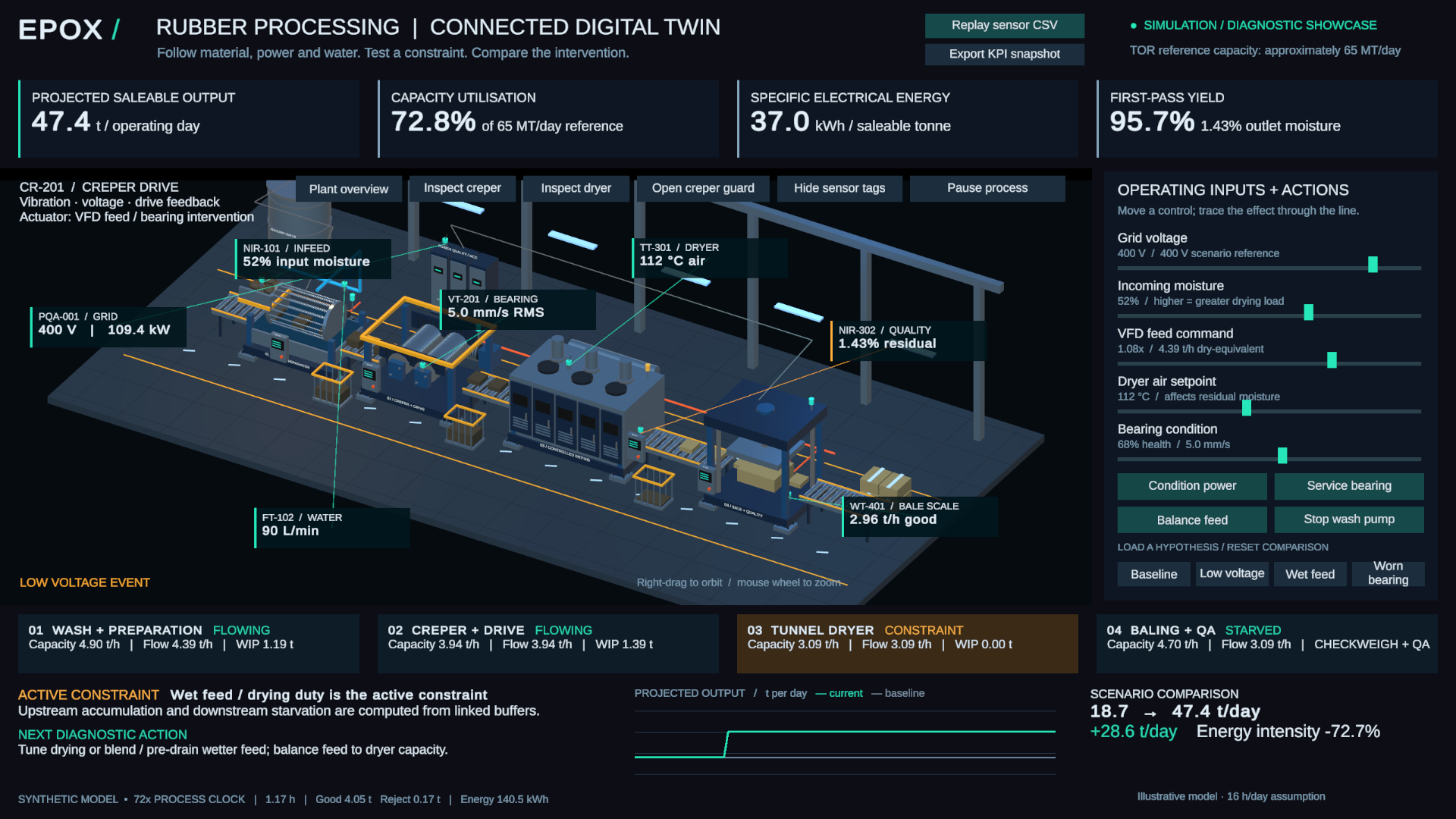Open 04 Baling + QA stage card
Viewport: 1456px width, 819px height.
[x=1267, y=644]
